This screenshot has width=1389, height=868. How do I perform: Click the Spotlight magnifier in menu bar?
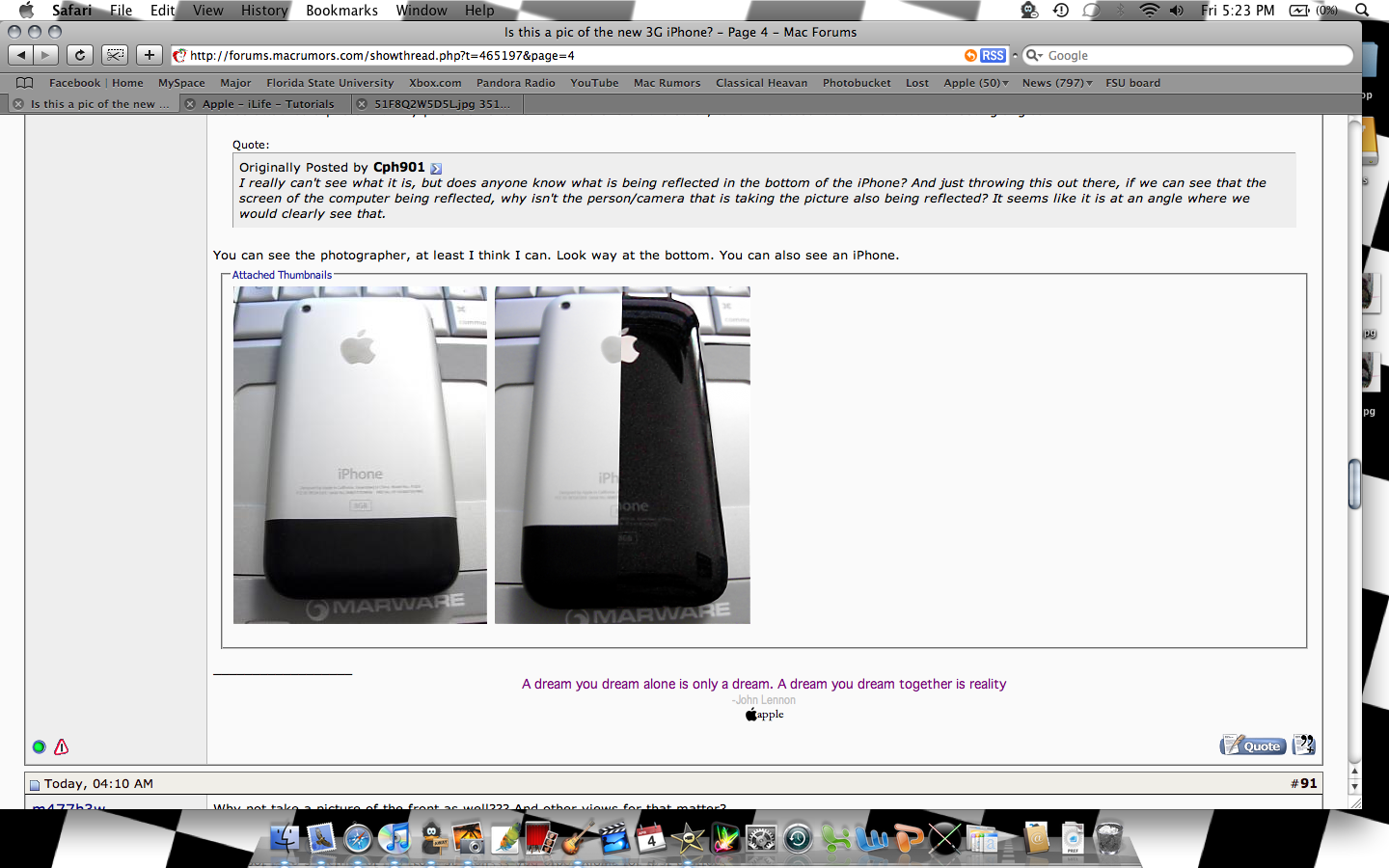tap(1362, 11)
